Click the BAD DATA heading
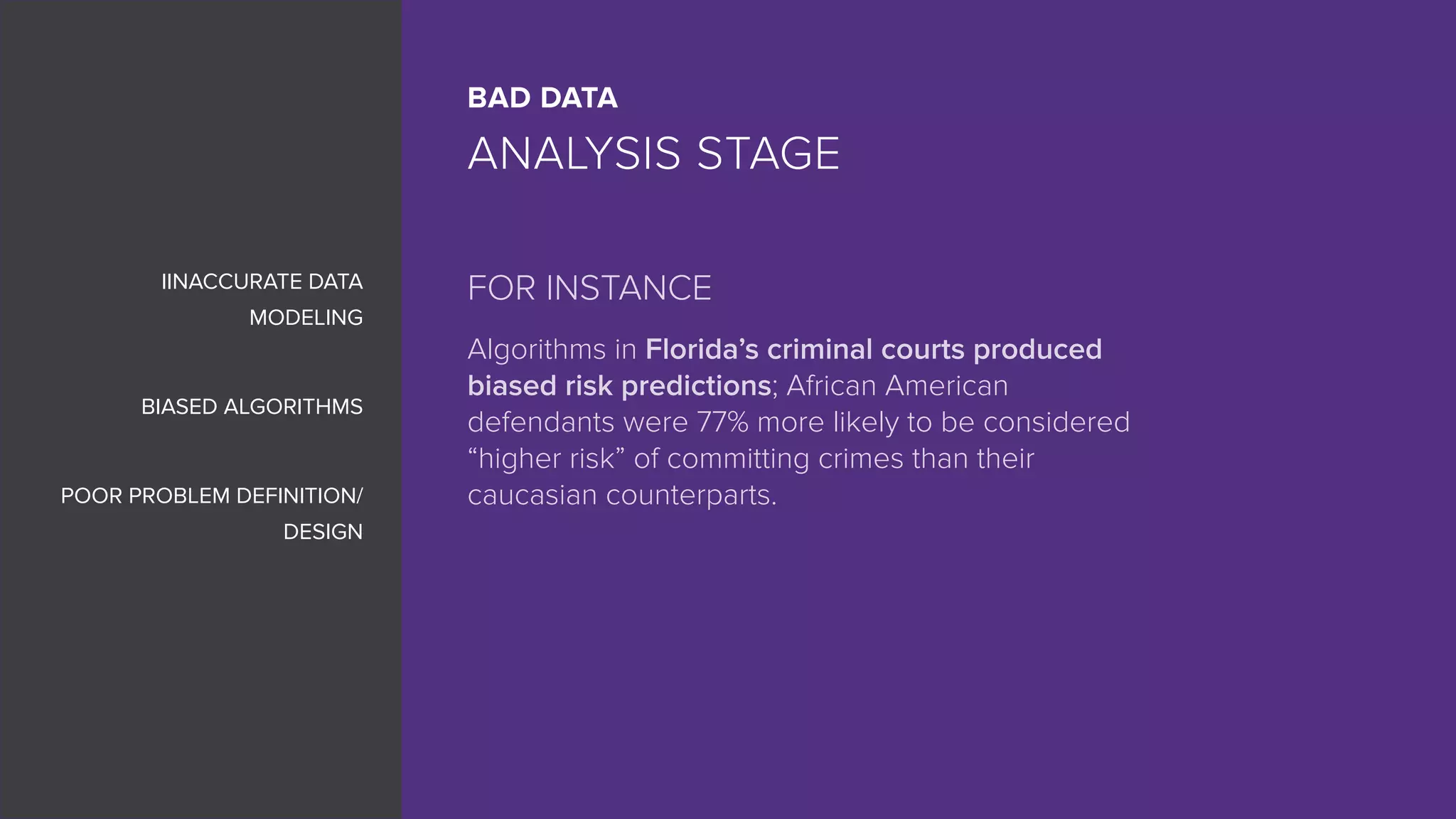1456x819 pixels. click(542, 98)
